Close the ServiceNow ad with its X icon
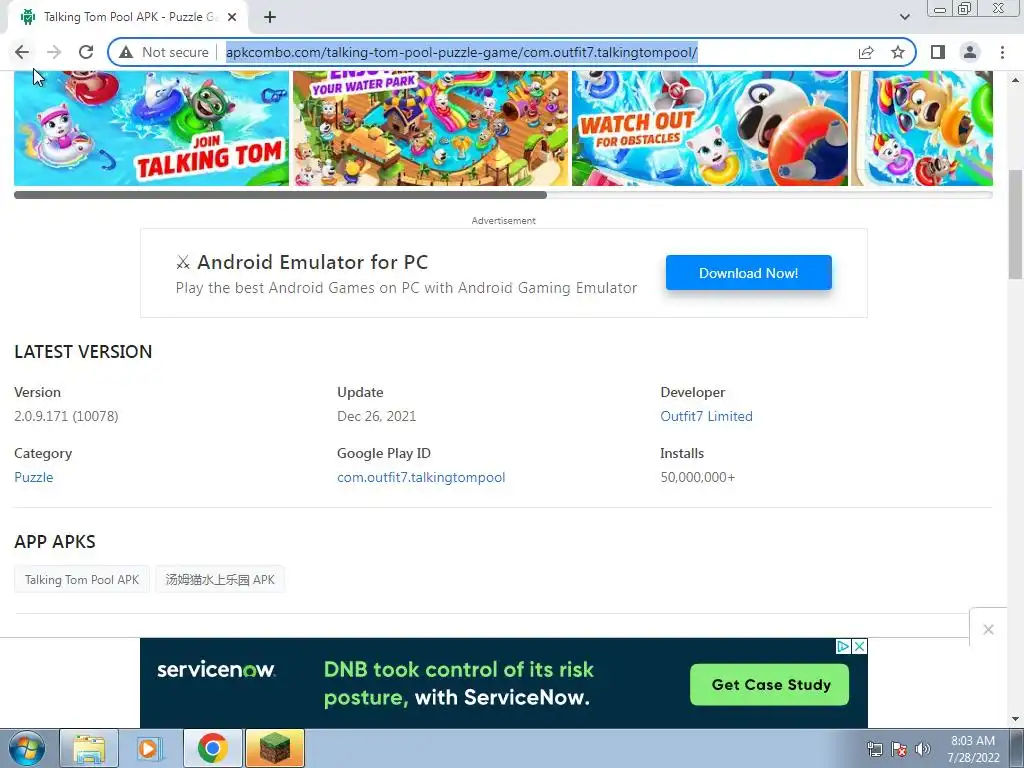The width and height of the screenshot is (1024, 768). 860,647
